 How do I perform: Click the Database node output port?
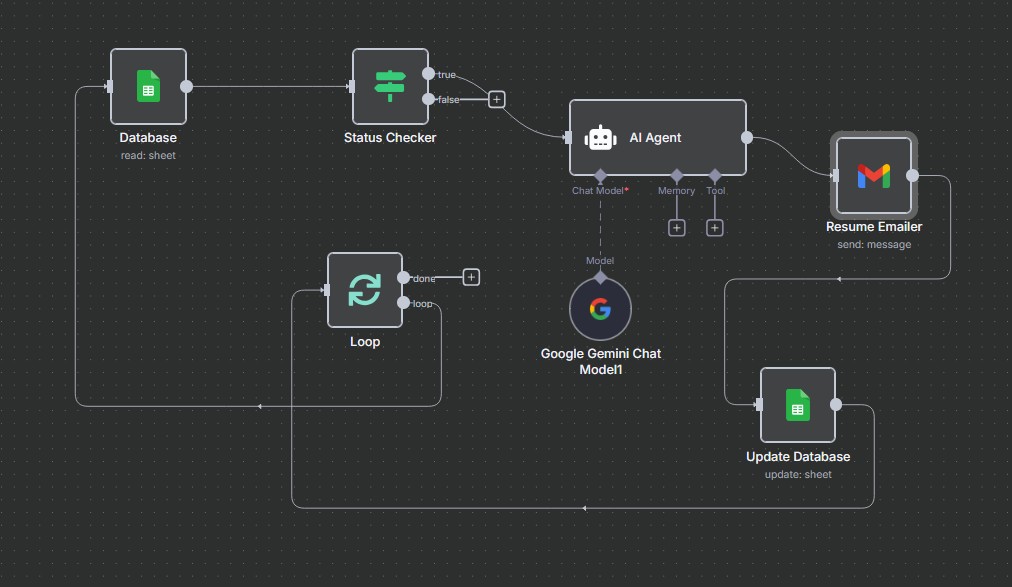click(x=186, y=86)
